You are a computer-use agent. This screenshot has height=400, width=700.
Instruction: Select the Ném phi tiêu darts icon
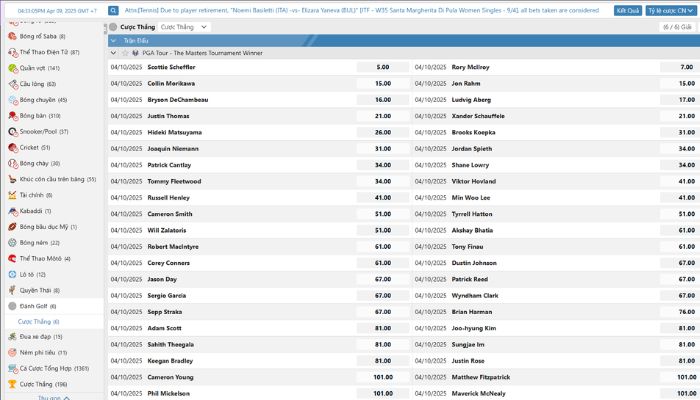[12, 352]
